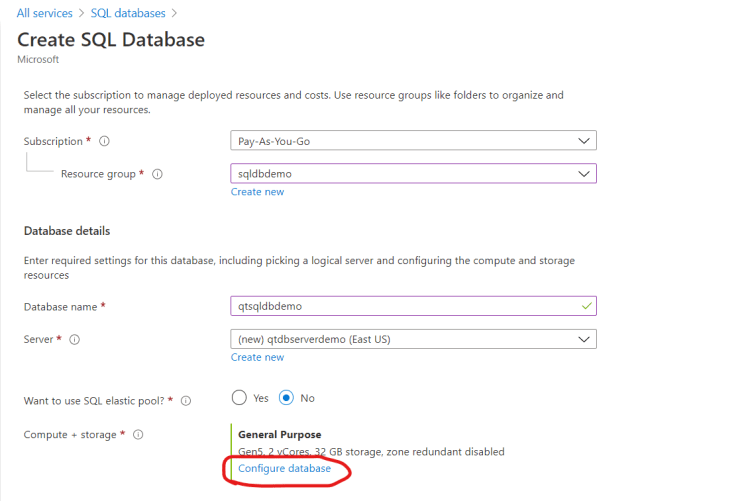This screenshot has height=501, width=750.
Task: Click the info icon beside Resource group
Action: pos(157,174)
